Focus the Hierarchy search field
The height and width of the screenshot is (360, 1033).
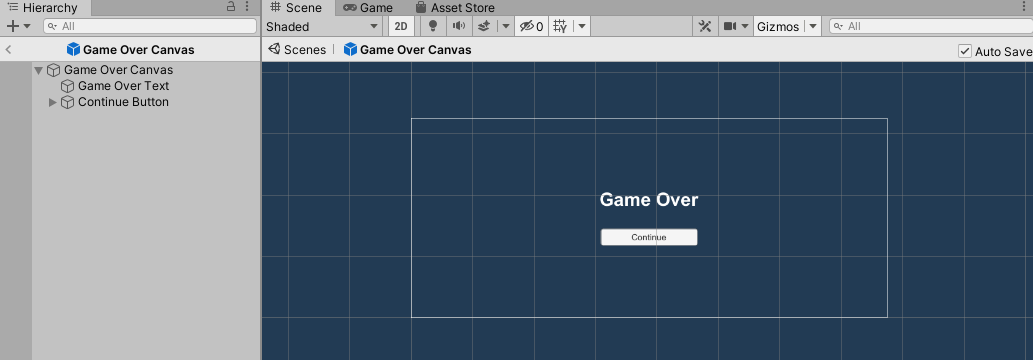(x=150, y=26)
